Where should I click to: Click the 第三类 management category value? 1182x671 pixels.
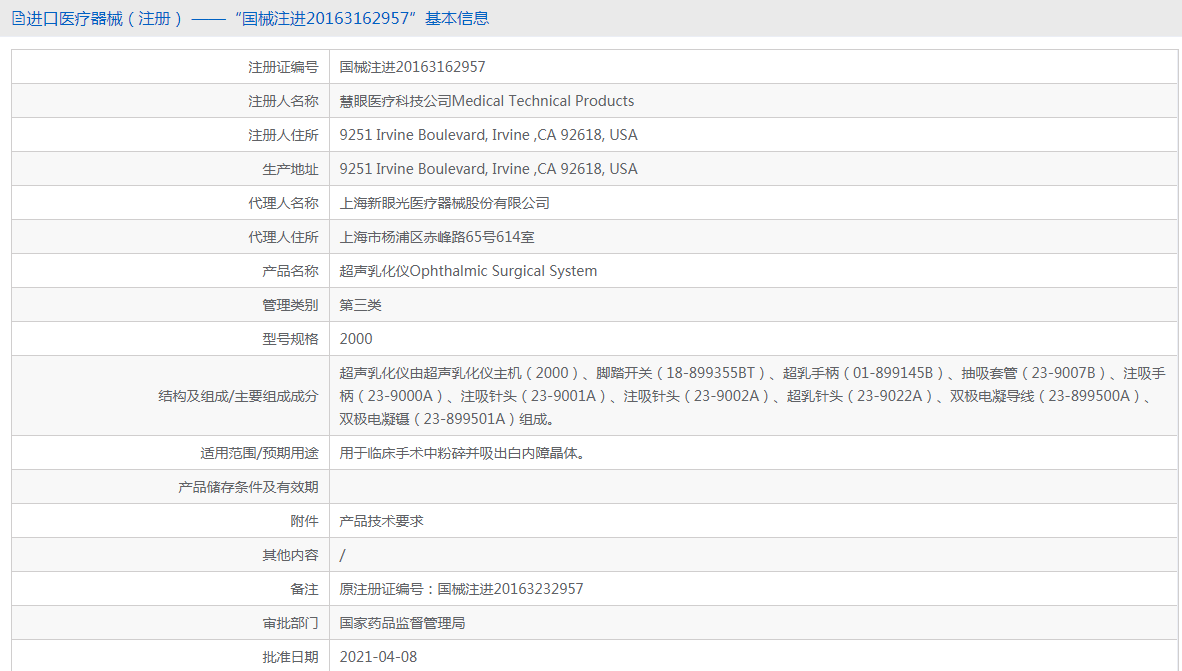tap(360, 305)
